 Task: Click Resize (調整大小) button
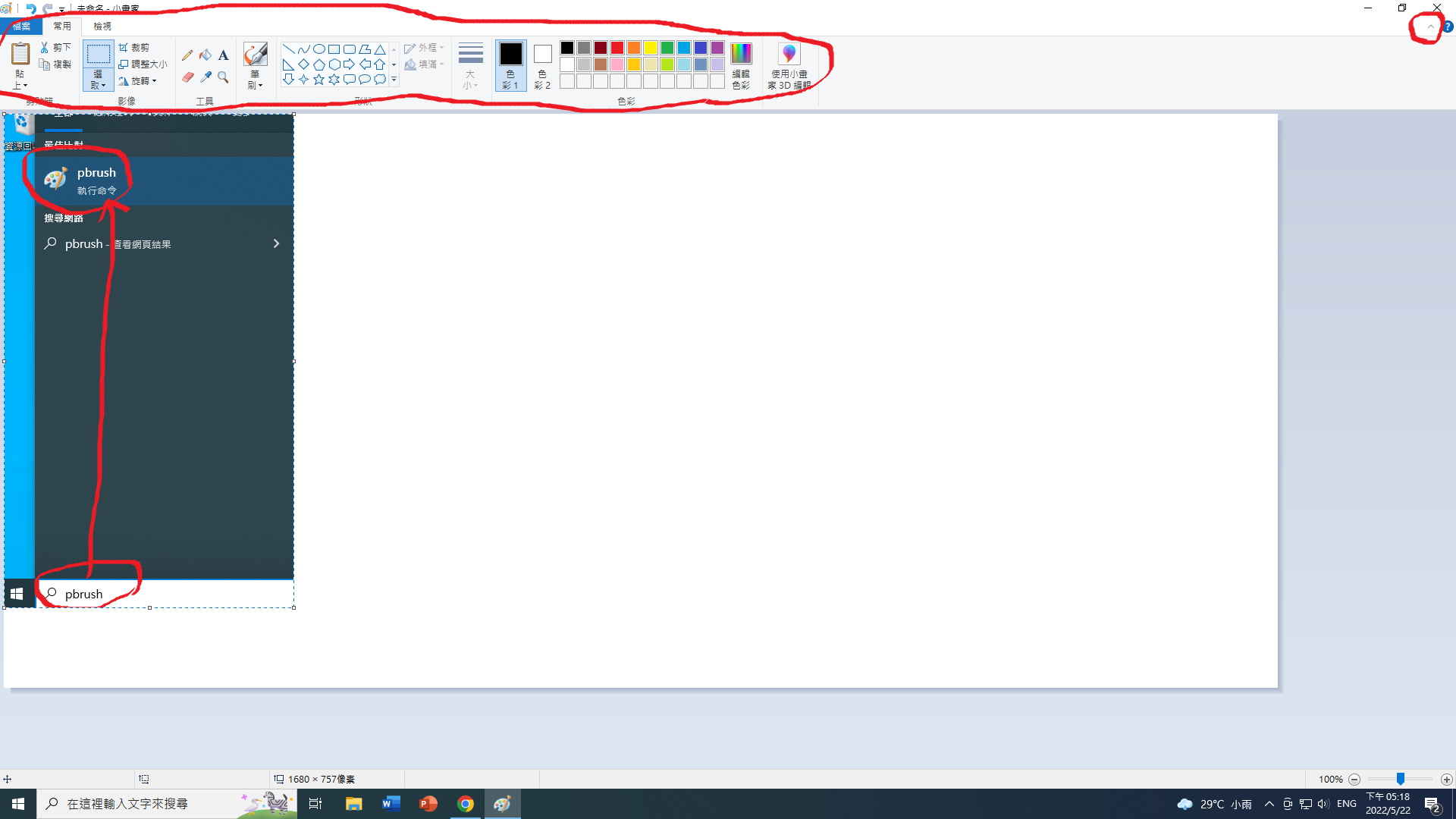tap(143, 64)
